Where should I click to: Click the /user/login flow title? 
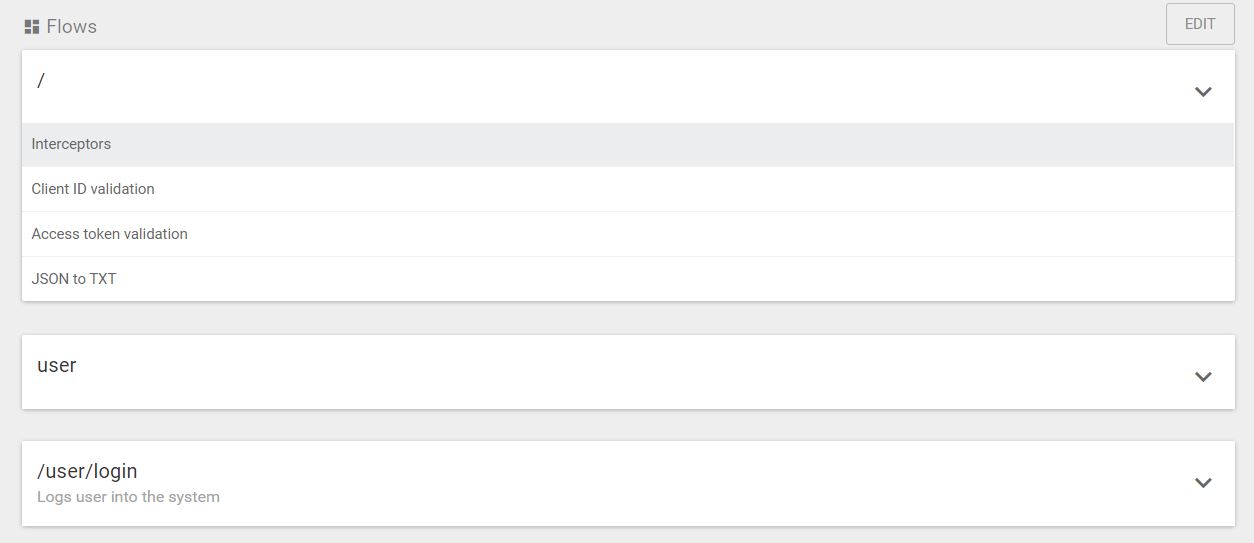click(87, 471)
